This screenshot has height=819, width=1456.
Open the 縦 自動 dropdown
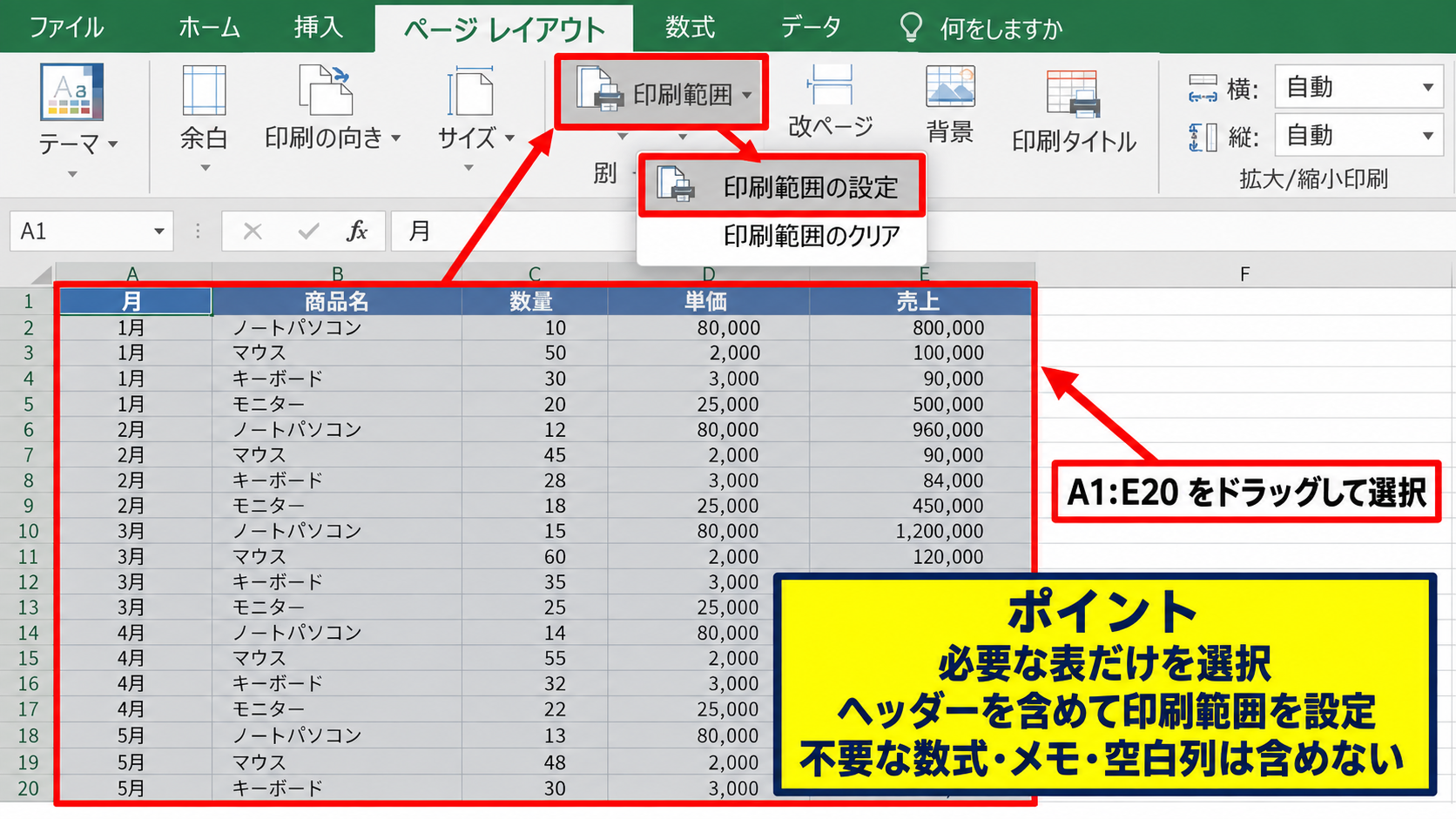pyautogui.click(x=1427, y=136)
